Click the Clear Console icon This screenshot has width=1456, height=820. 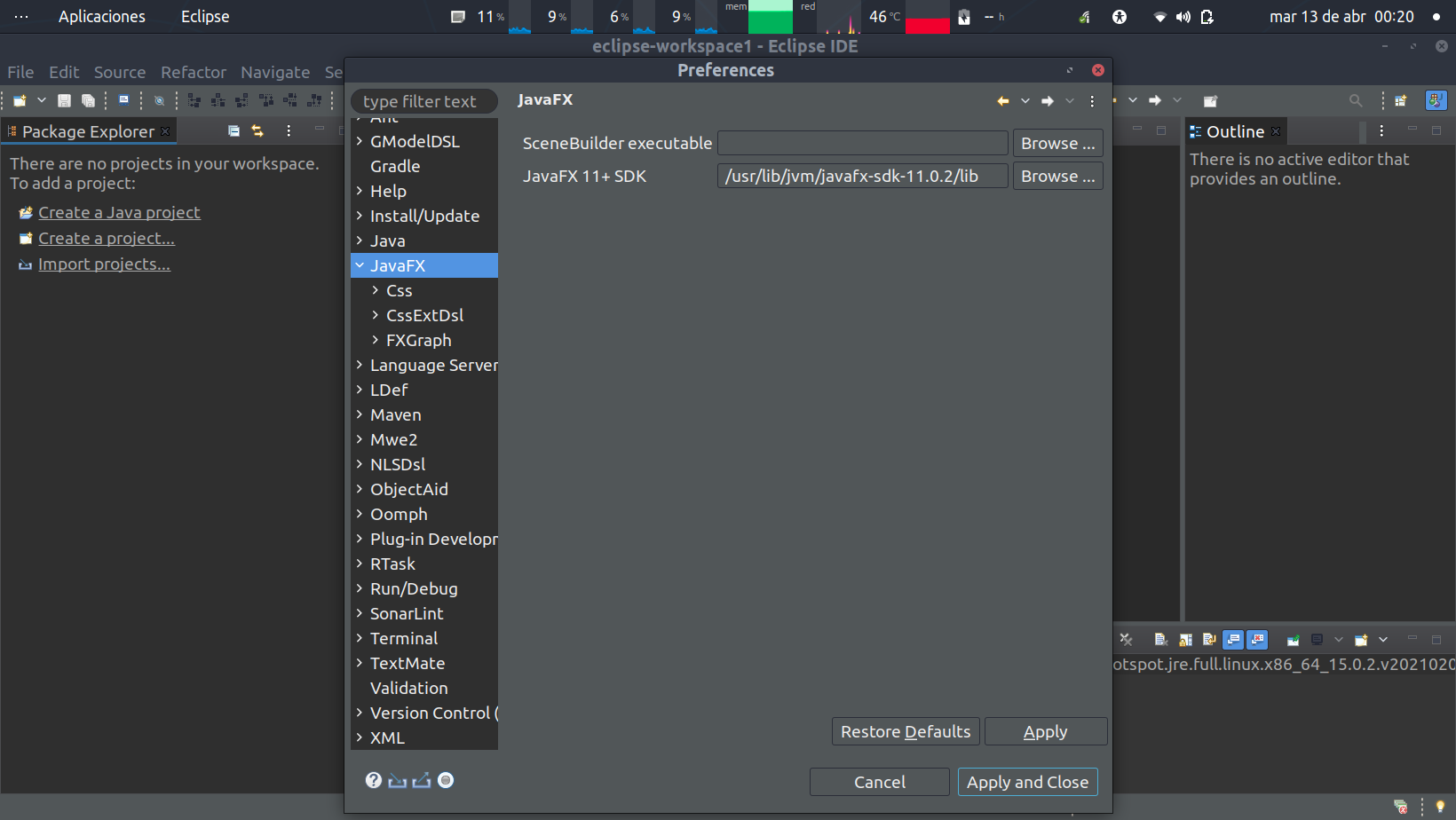(x=1161, y=639)
